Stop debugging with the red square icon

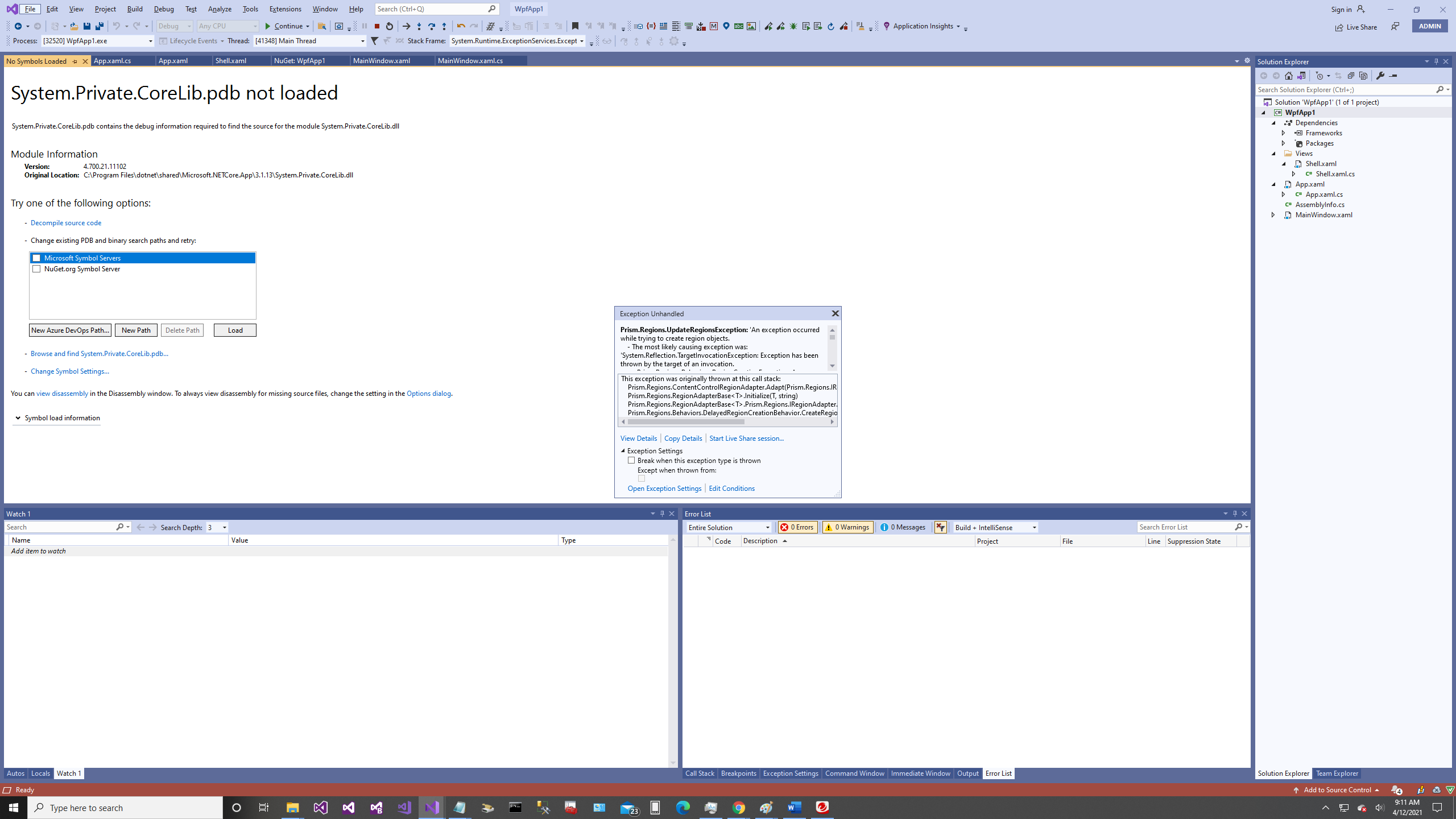coord(378,26)
